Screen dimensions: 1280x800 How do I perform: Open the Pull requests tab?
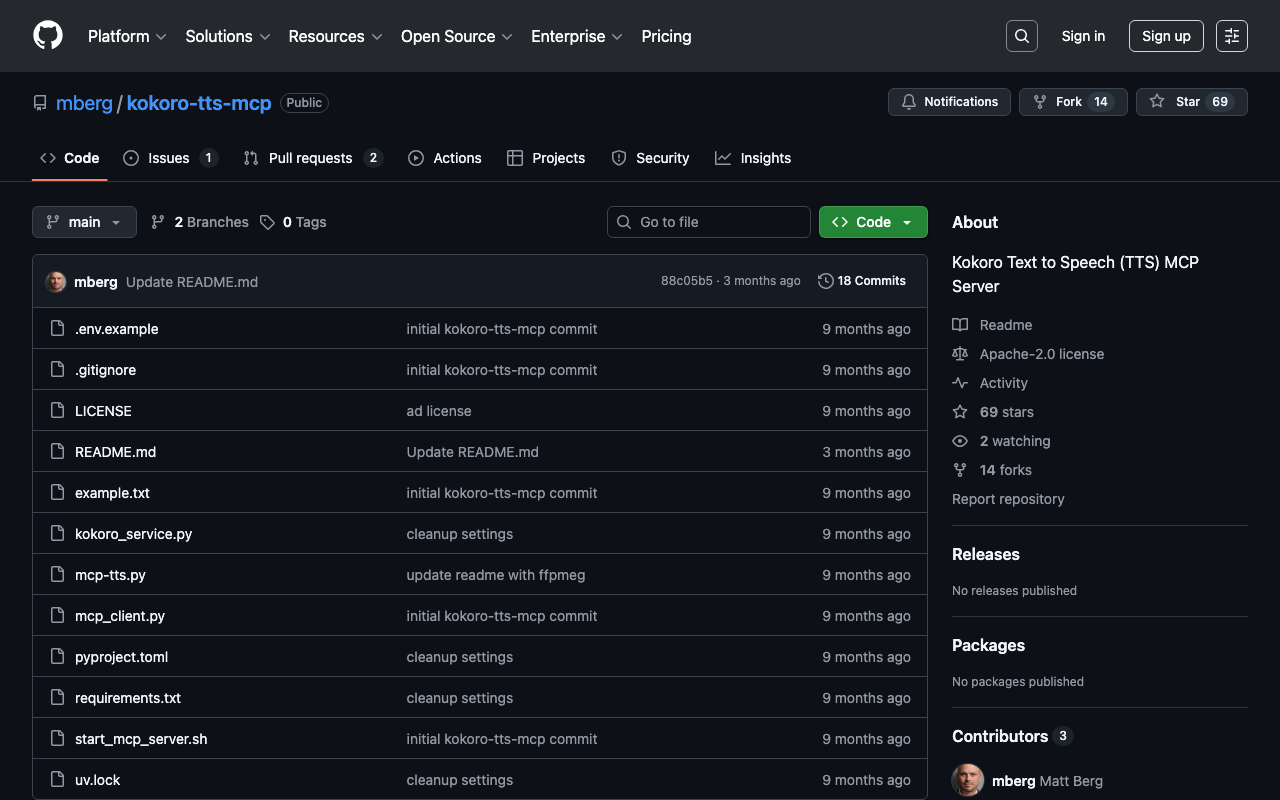coord(311,158)
